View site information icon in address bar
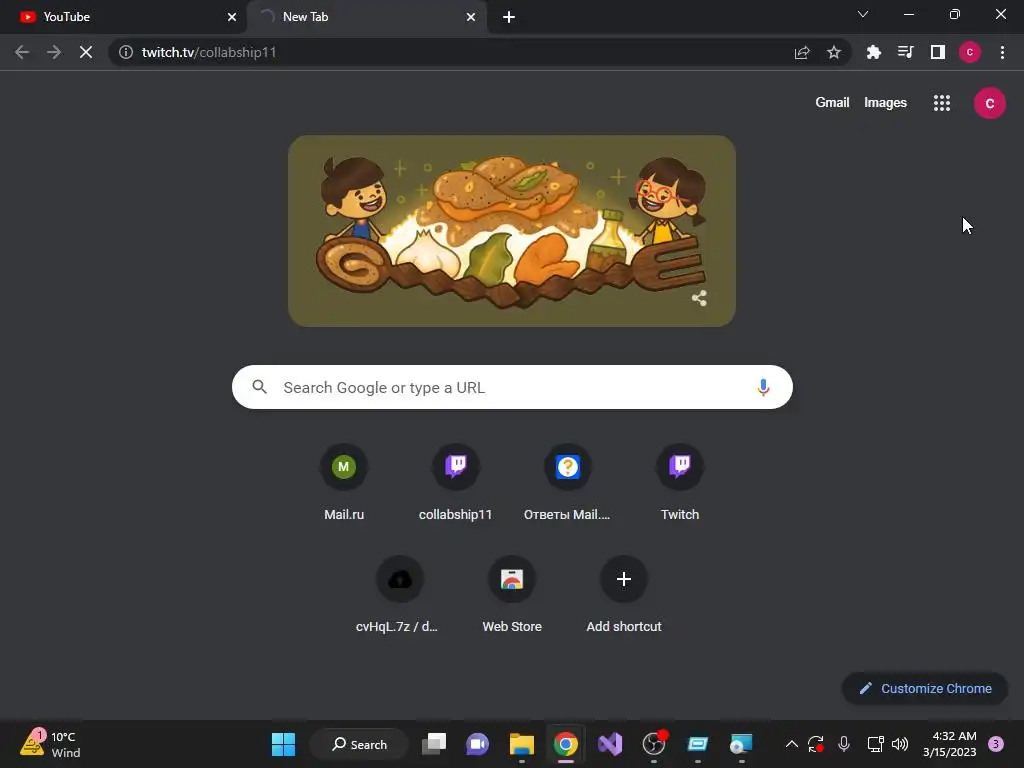Viewport: 1024px width, 768px height. tap(126, 52)
